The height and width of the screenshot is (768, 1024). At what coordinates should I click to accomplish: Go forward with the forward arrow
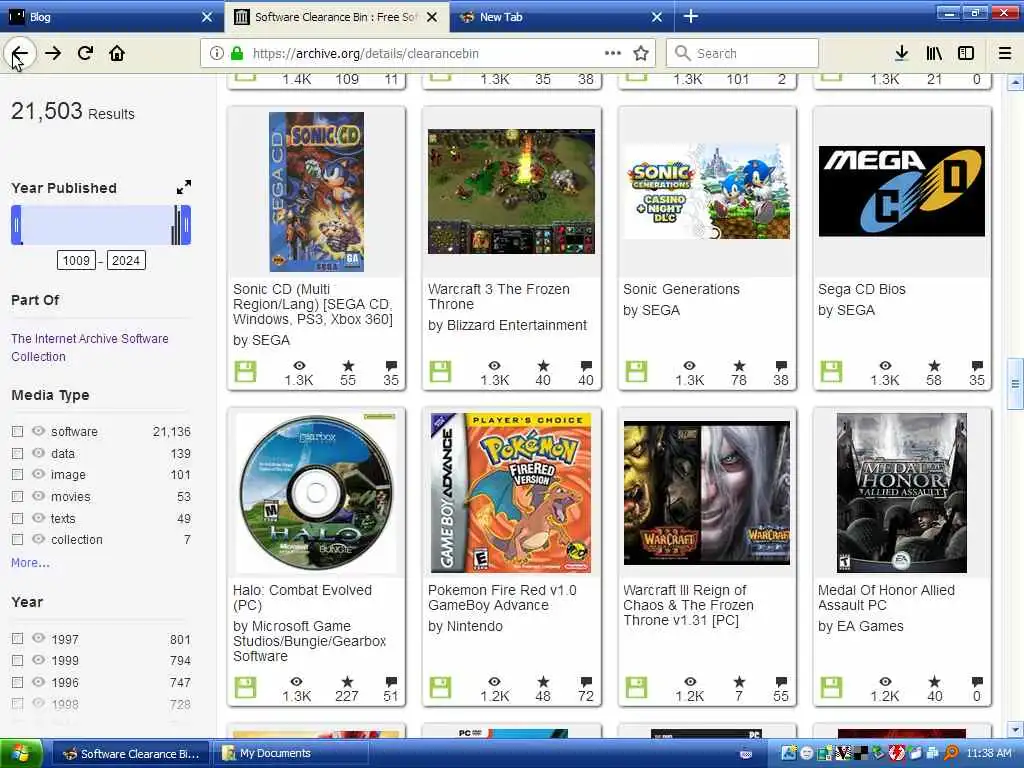53,54
